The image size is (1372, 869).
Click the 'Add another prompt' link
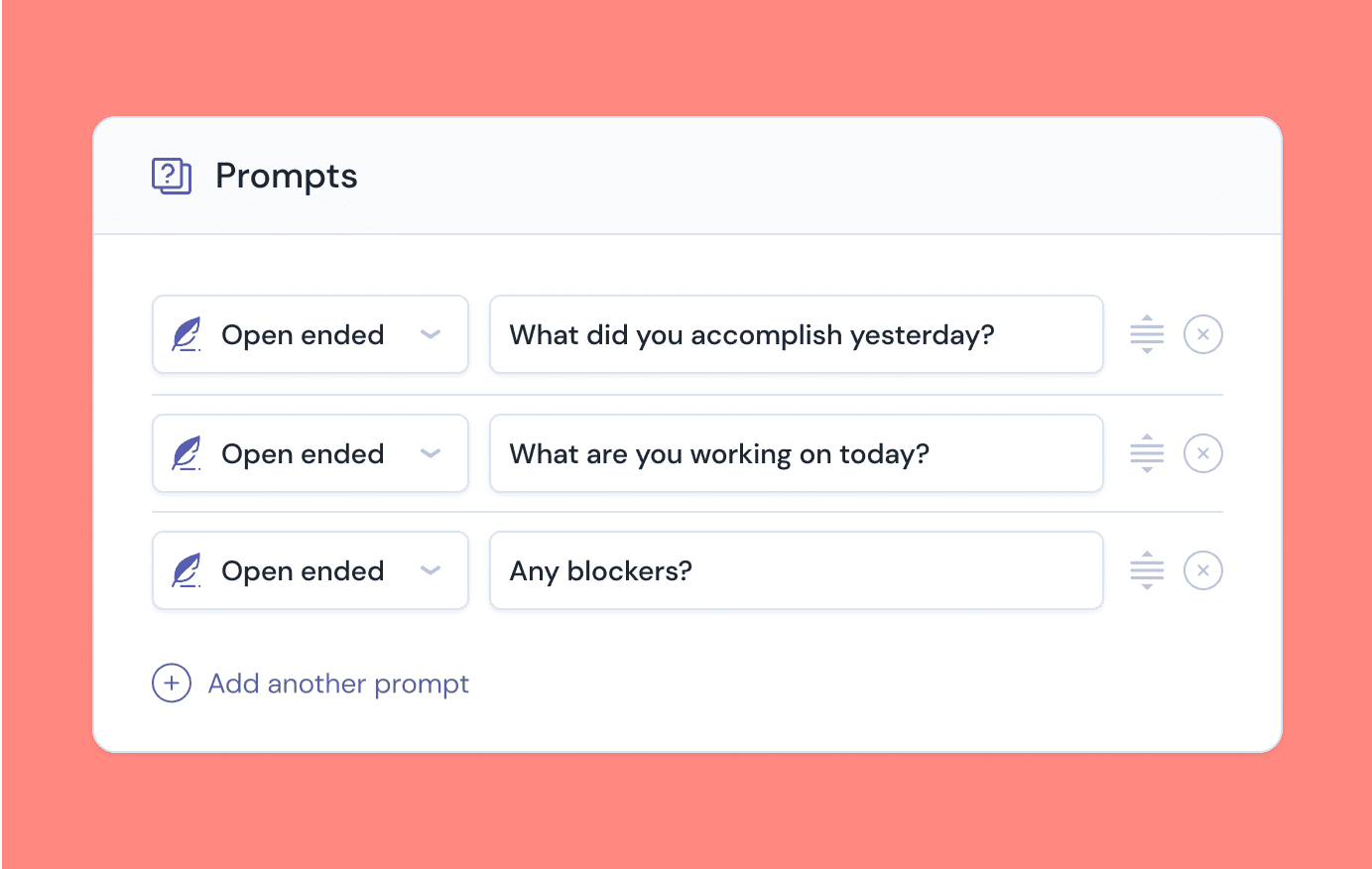point(338,683)
